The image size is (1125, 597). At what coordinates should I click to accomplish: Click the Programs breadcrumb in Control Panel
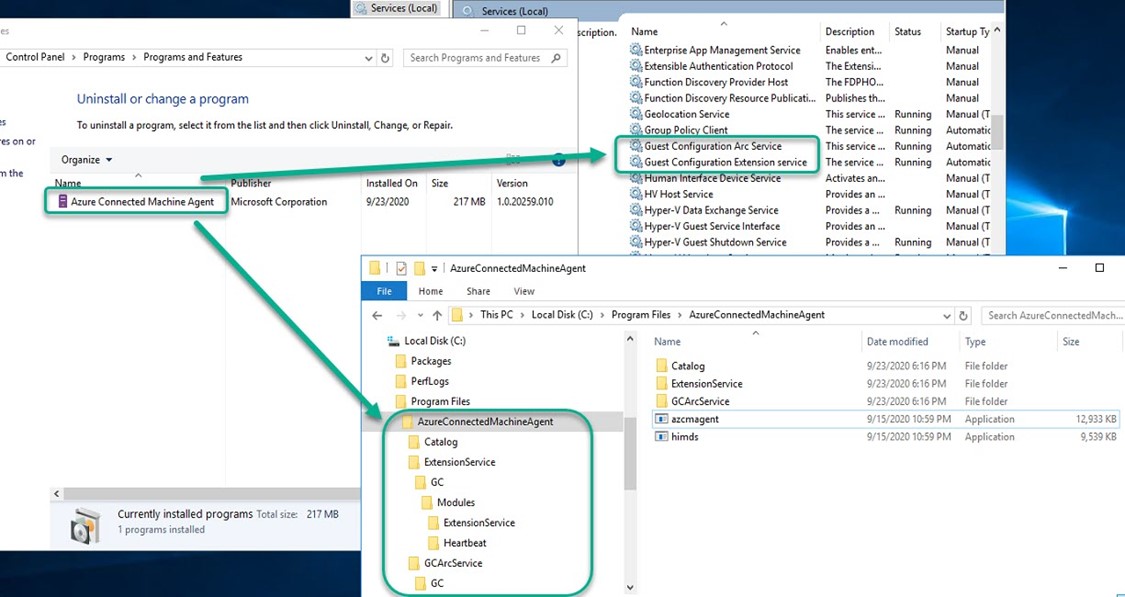tap(104, 58)
